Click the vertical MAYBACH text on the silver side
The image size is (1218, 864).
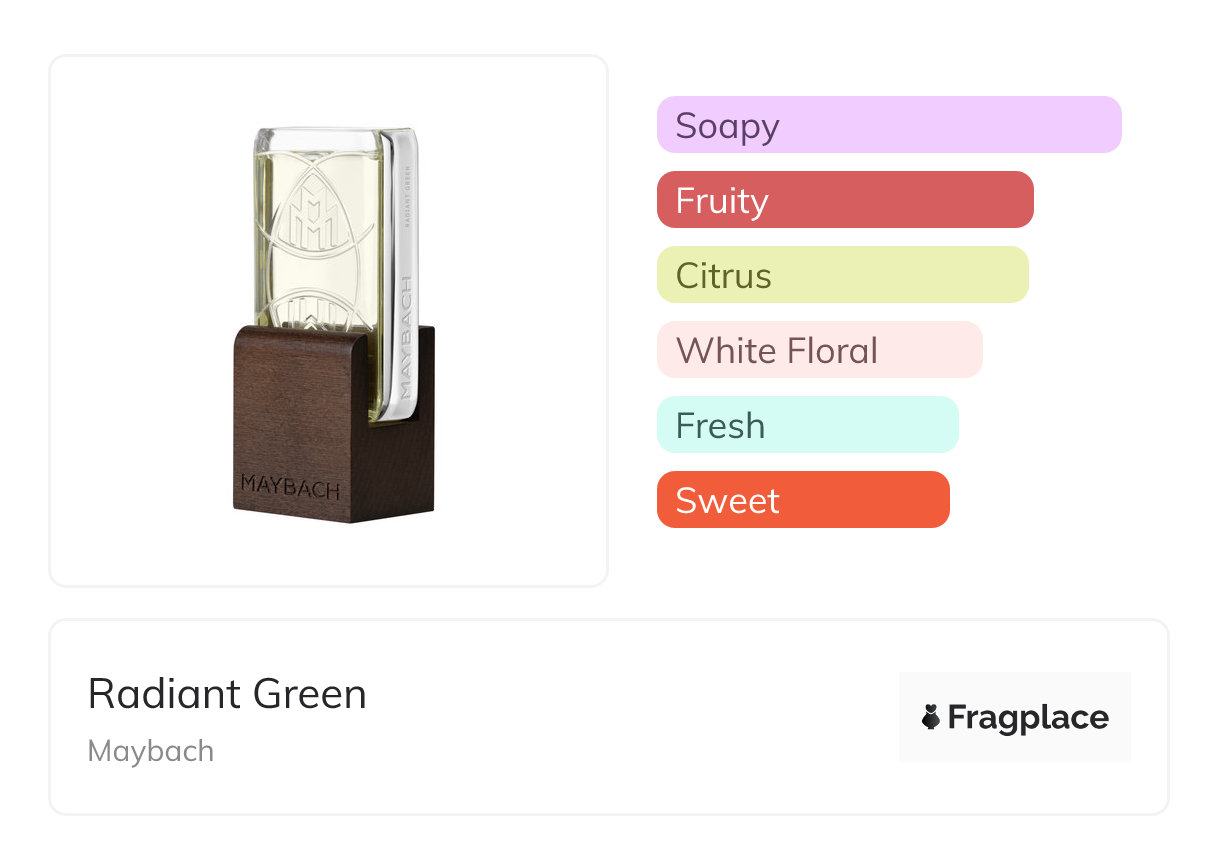405,339
